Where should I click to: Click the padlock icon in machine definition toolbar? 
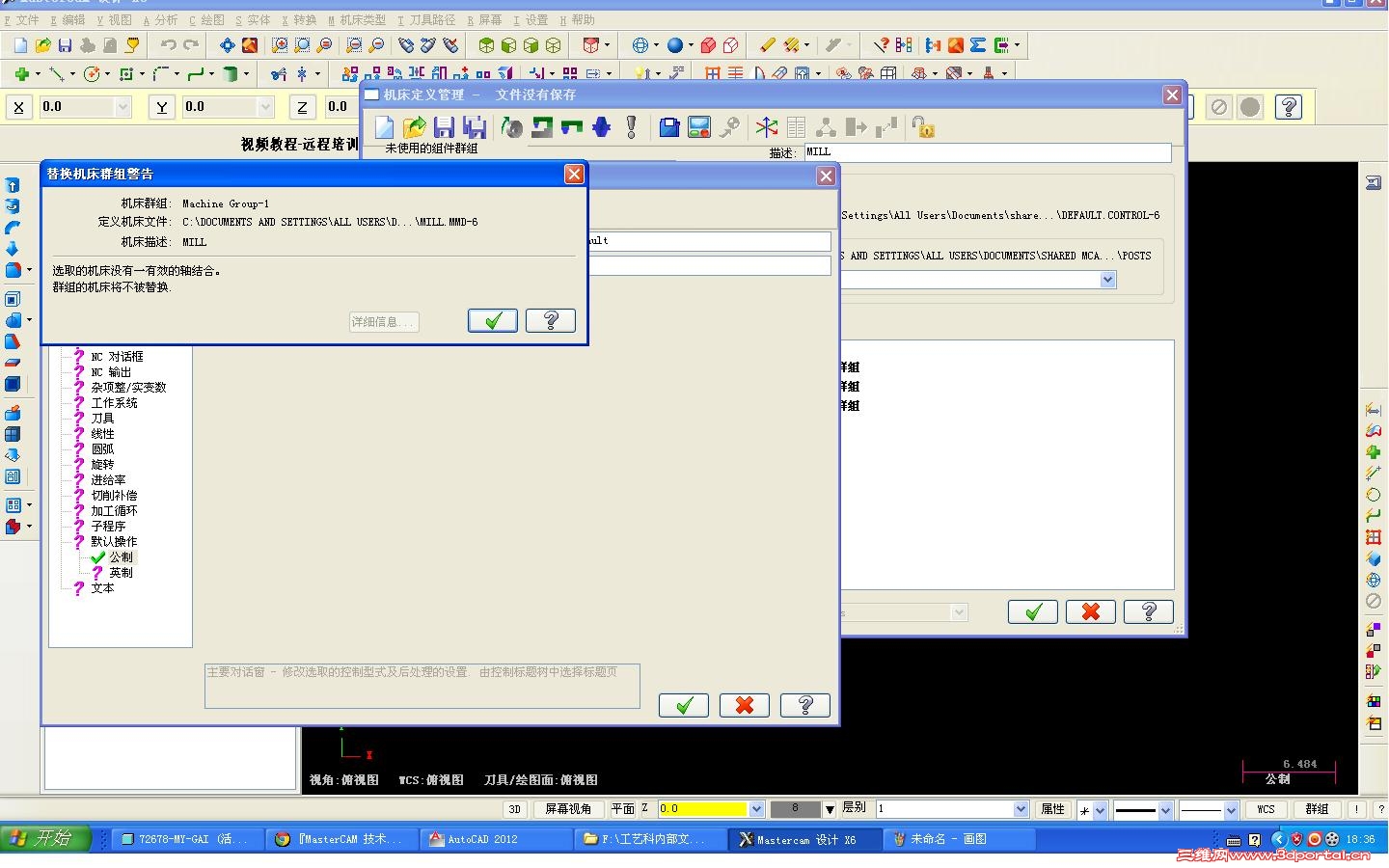pyautogui.click(x=923, y=127)
